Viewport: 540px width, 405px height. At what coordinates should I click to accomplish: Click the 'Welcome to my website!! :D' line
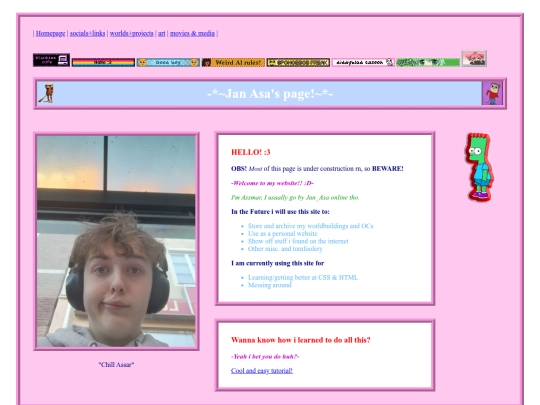(272, 183)
